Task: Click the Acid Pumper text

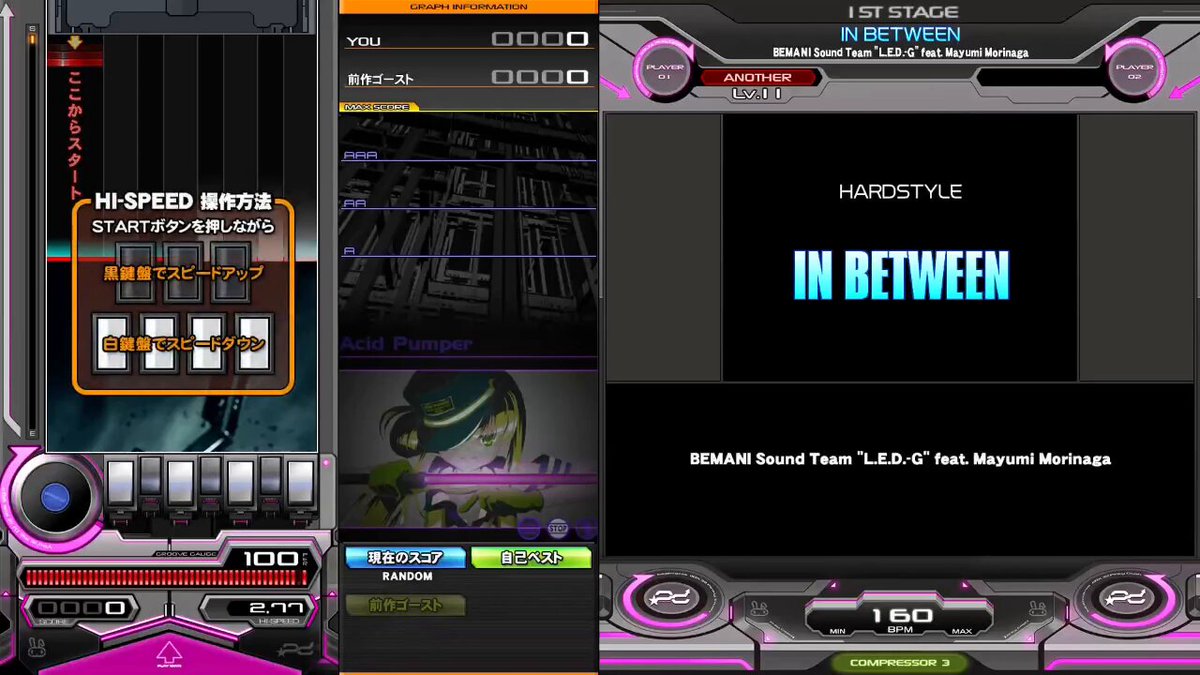Action: (x=407, y=344)
